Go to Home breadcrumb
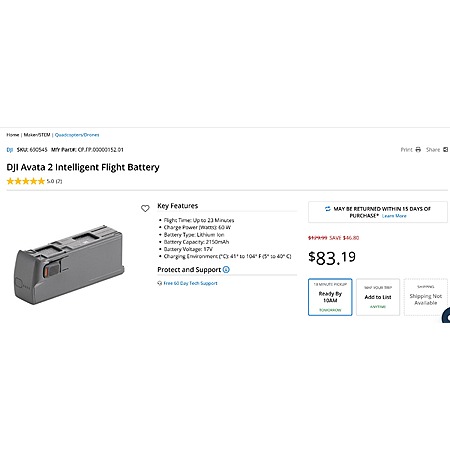 pos(13,135)
